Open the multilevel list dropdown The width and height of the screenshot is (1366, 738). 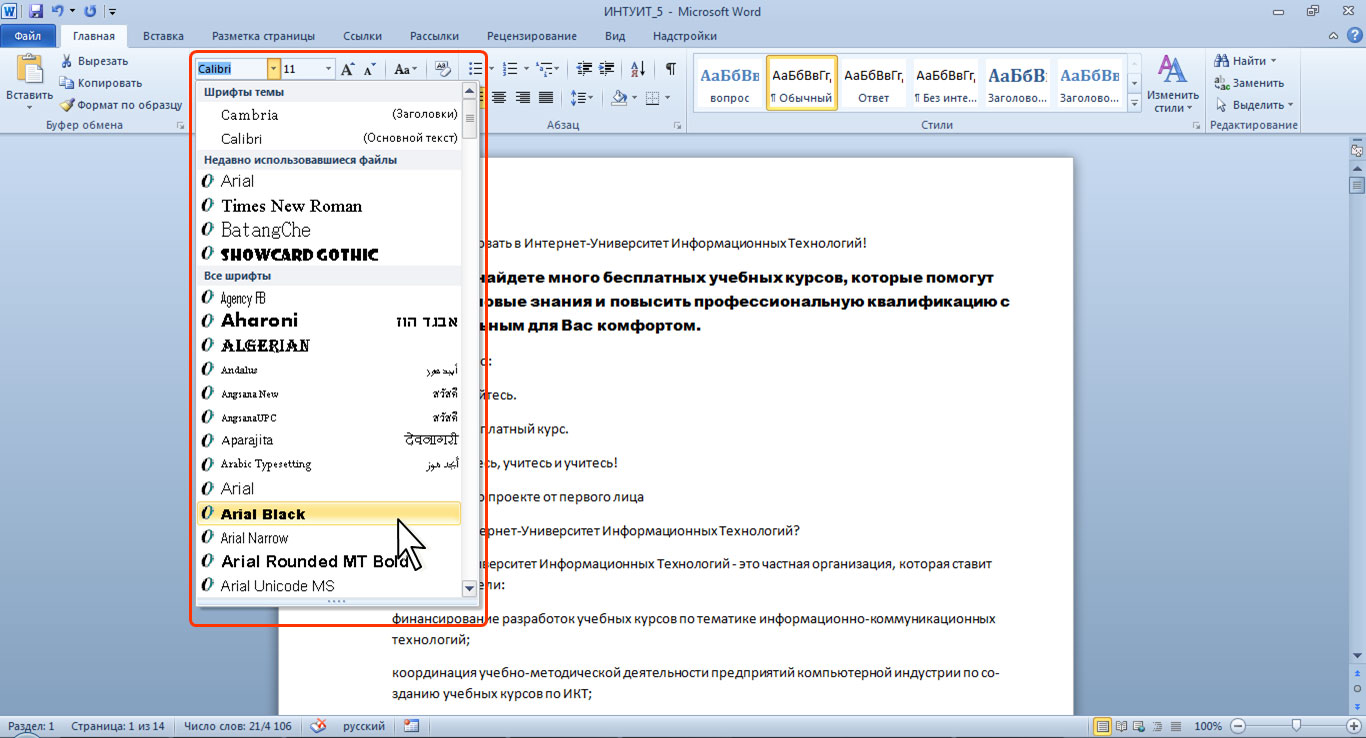[558, 69]
